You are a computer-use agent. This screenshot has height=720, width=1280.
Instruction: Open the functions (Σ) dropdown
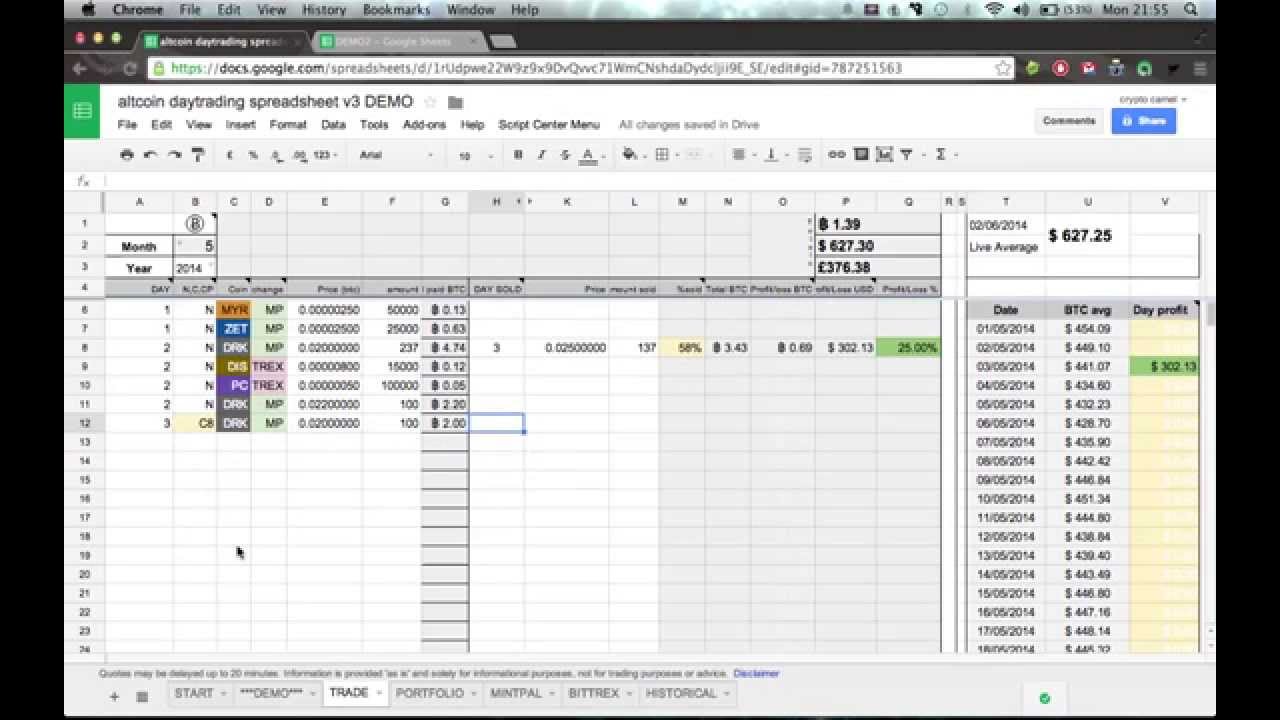point(944,155)
